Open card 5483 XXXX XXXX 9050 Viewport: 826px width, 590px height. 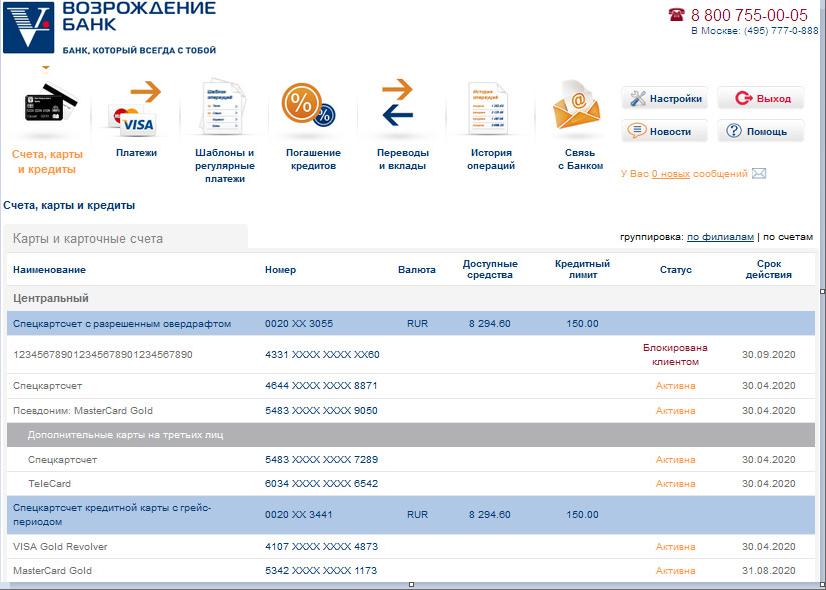(x=321, y=410)
